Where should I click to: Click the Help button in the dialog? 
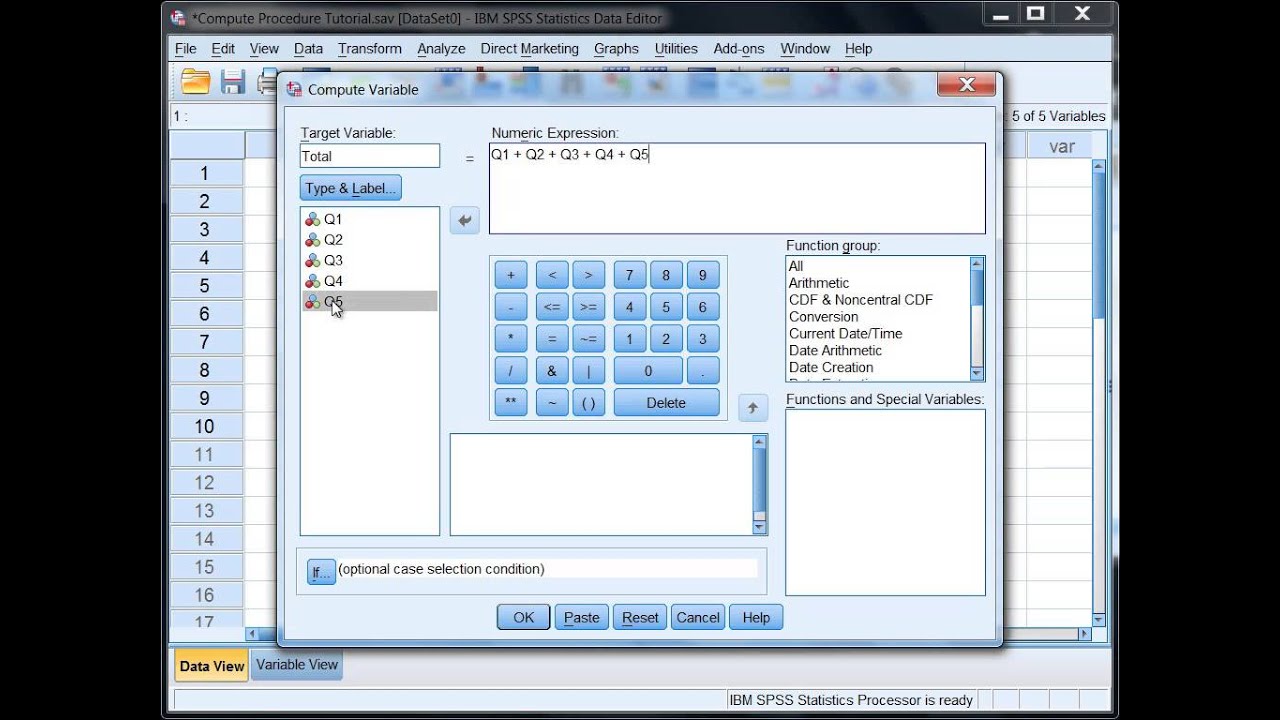tap(756, 618)
